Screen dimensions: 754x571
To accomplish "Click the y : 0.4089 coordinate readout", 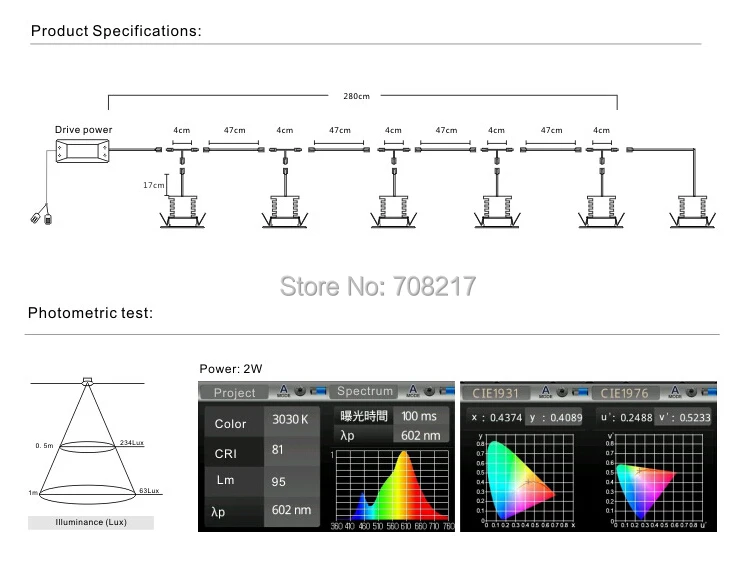I will [x=556, y=418].
